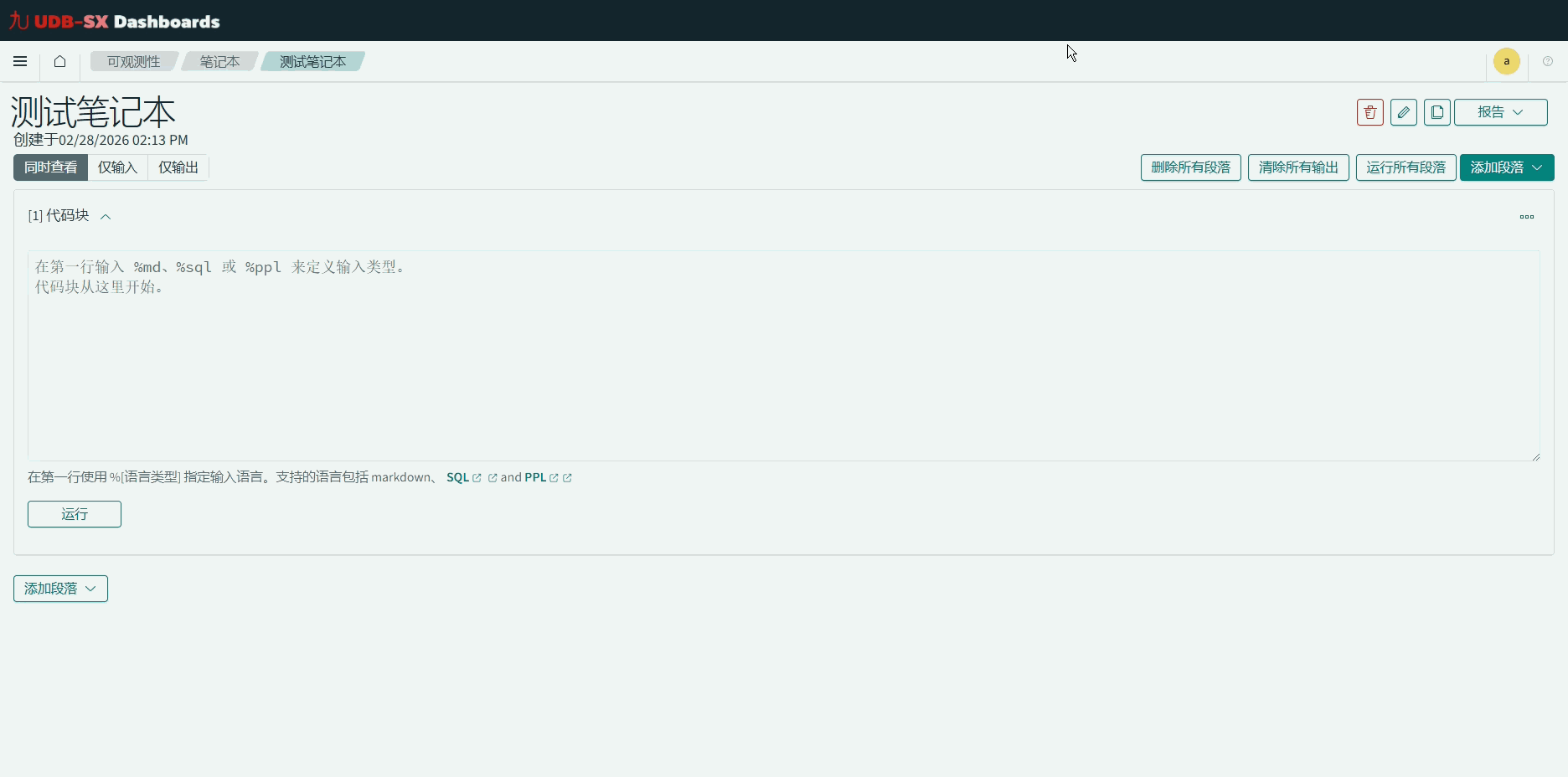
Task: Click the duplicate notebook copy icon
Action: pyautogui.click(x=1436, y=112)
